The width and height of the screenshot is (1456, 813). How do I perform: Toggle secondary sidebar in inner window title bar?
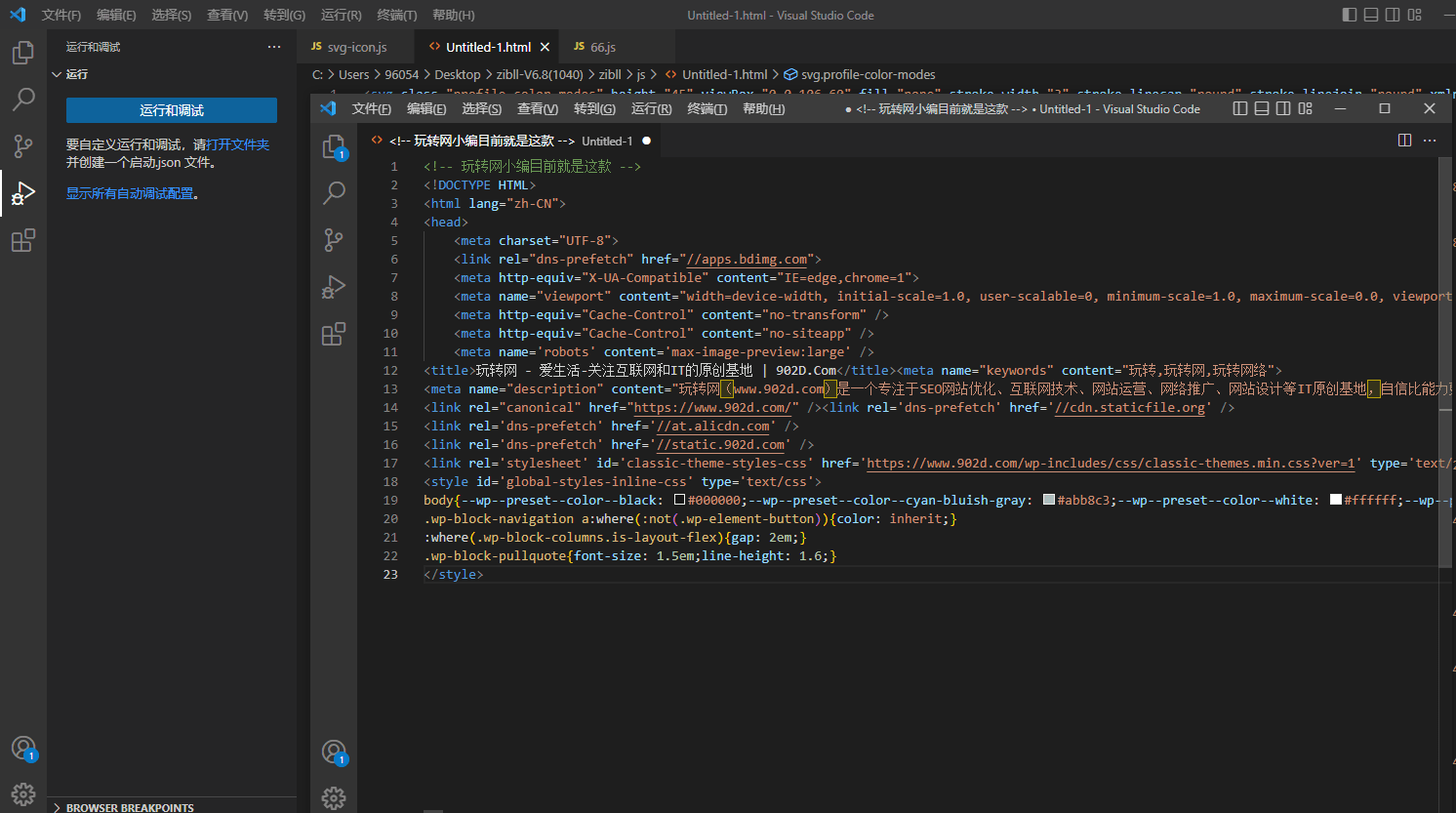(x=1283, y=108)
